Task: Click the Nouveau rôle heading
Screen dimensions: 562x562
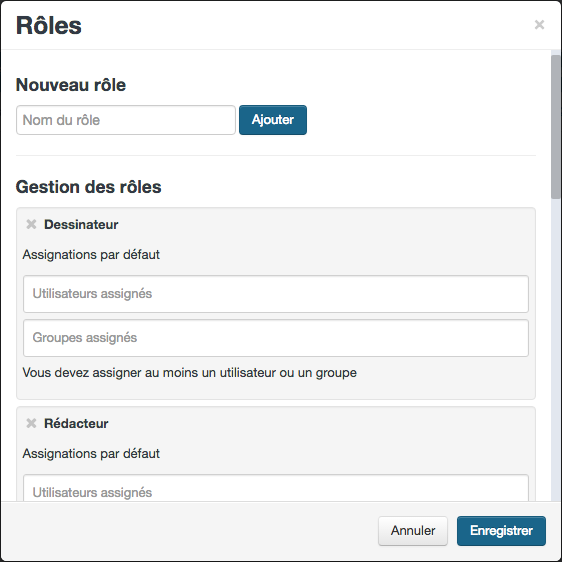Action: [x=71, y=85]
